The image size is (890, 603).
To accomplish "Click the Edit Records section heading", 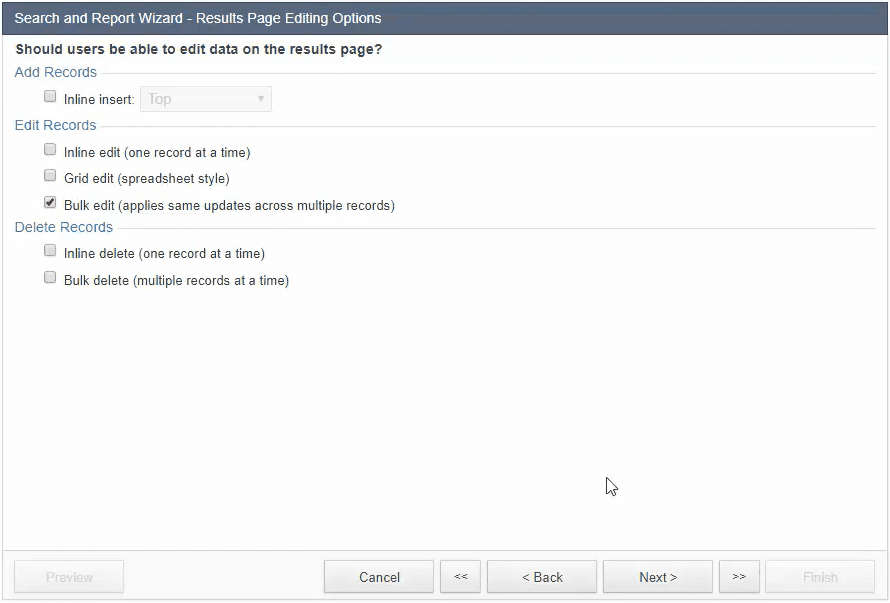I will point(56,125).
